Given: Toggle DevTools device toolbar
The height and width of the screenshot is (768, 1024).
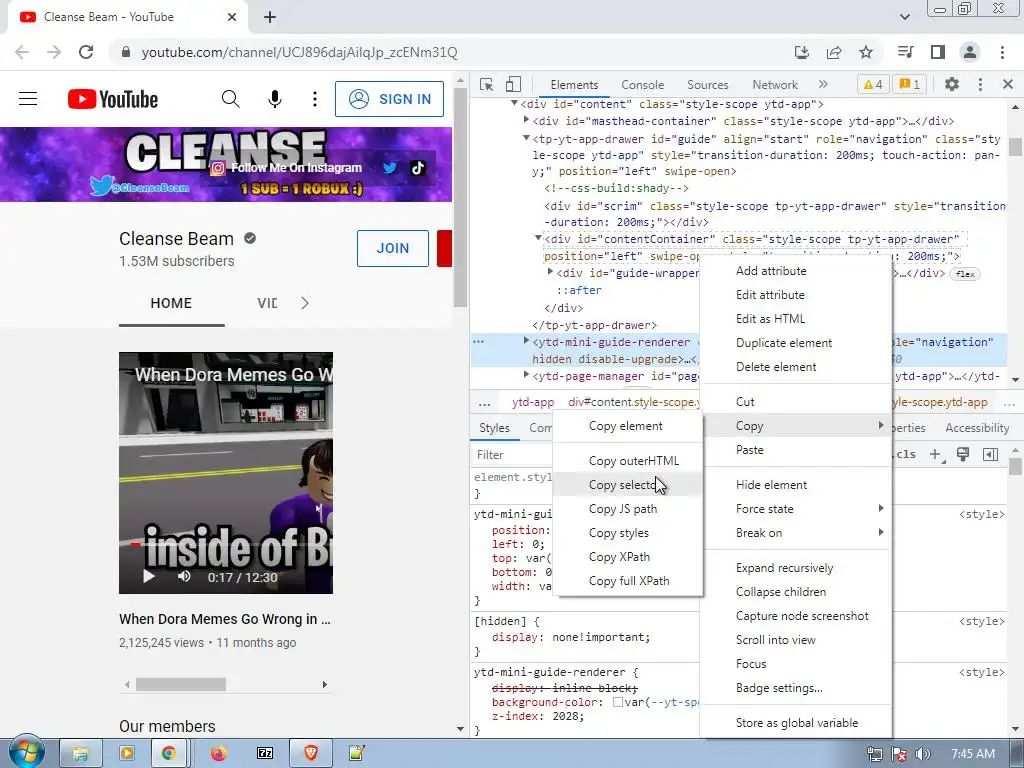Looking at the screenshot, I should pos(513,84).
